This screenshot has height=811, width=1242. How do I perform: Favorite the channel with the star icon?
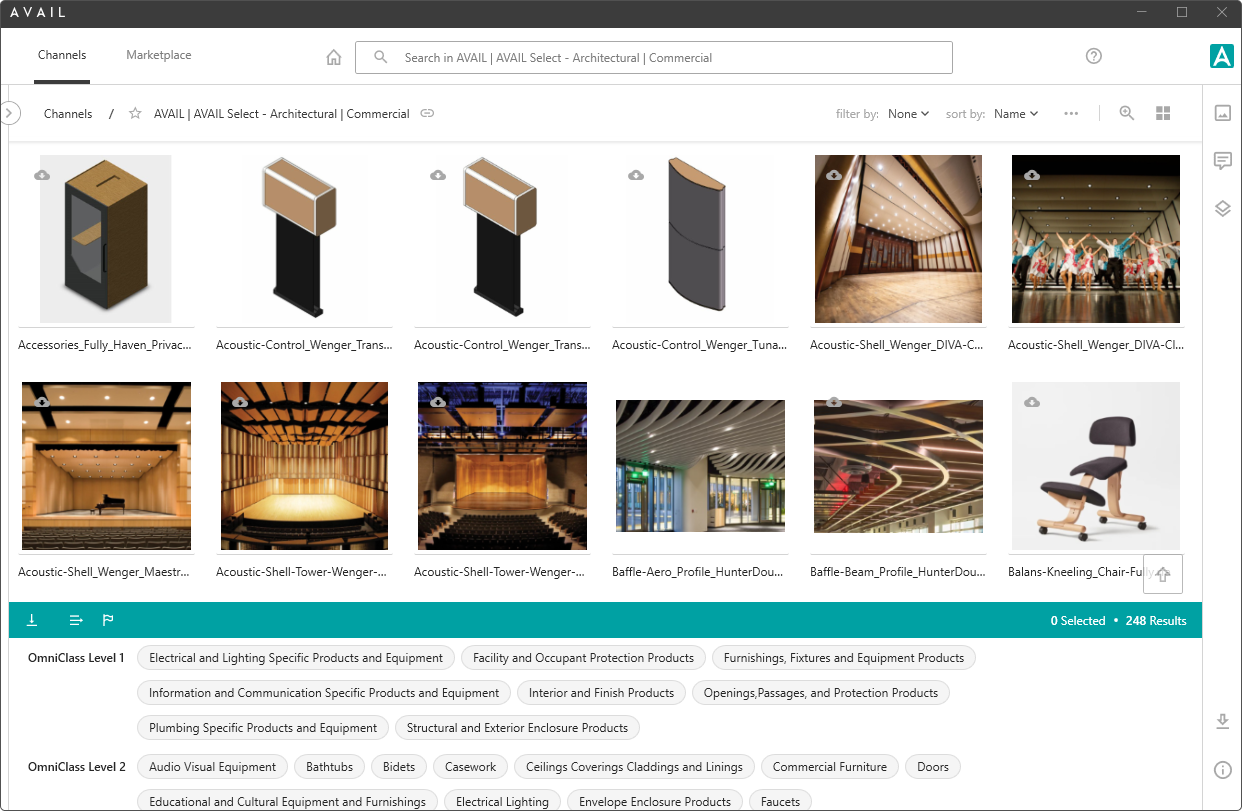click(135, 114)
